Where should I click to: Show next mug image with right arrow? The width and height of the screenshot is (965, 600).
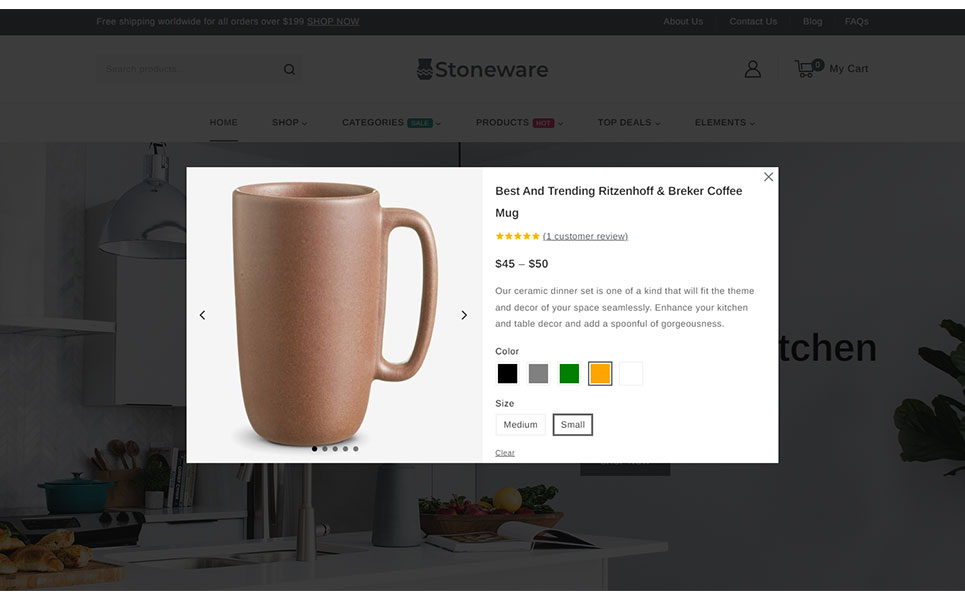coord(464,315)
